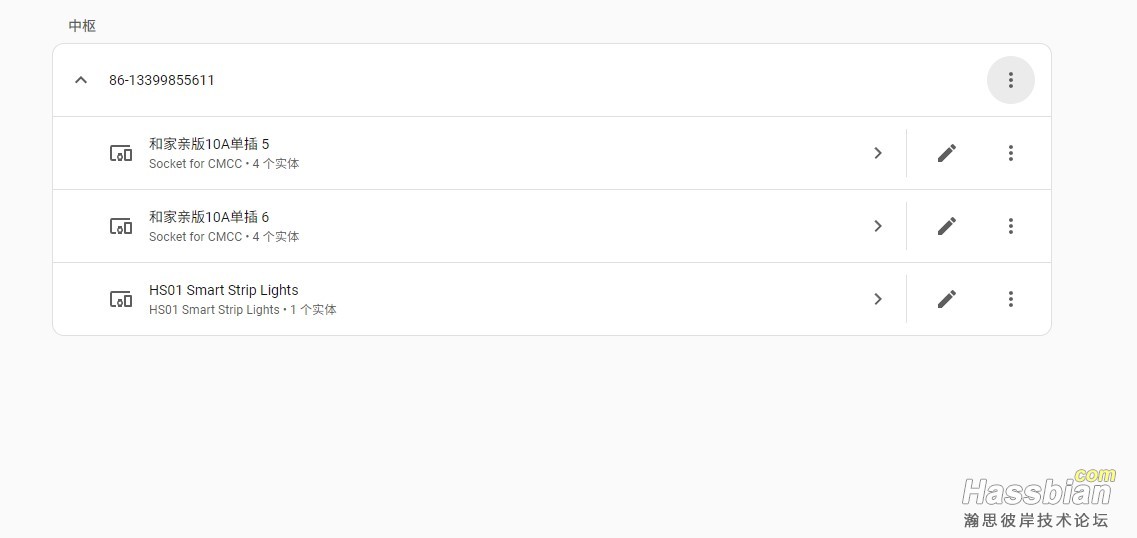1137x538 pixels.
Task: Edit the 和家亲版10A单插 5 device name
Action: [x=946, y=153]
